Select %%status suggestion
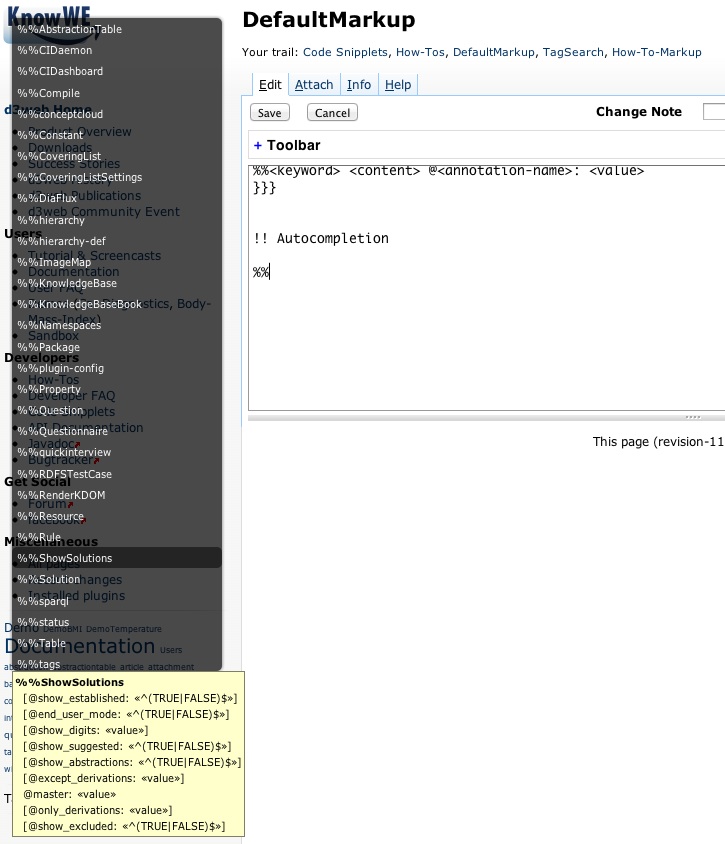Screen dimensions: 725x844 (x=117, y=622)
